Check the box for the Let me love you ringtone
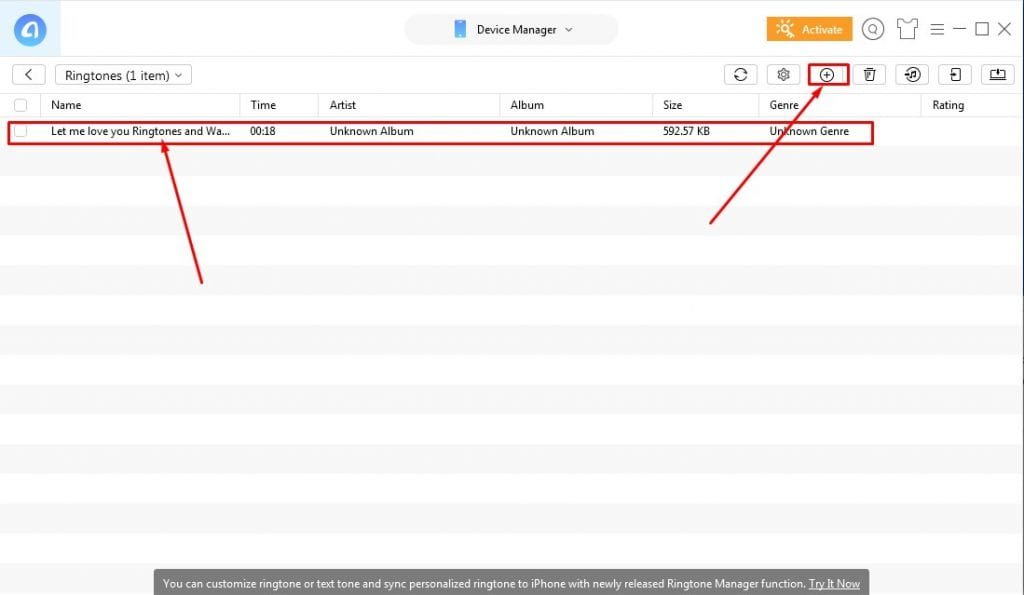The image size is (1024, 595). point(21,132)
